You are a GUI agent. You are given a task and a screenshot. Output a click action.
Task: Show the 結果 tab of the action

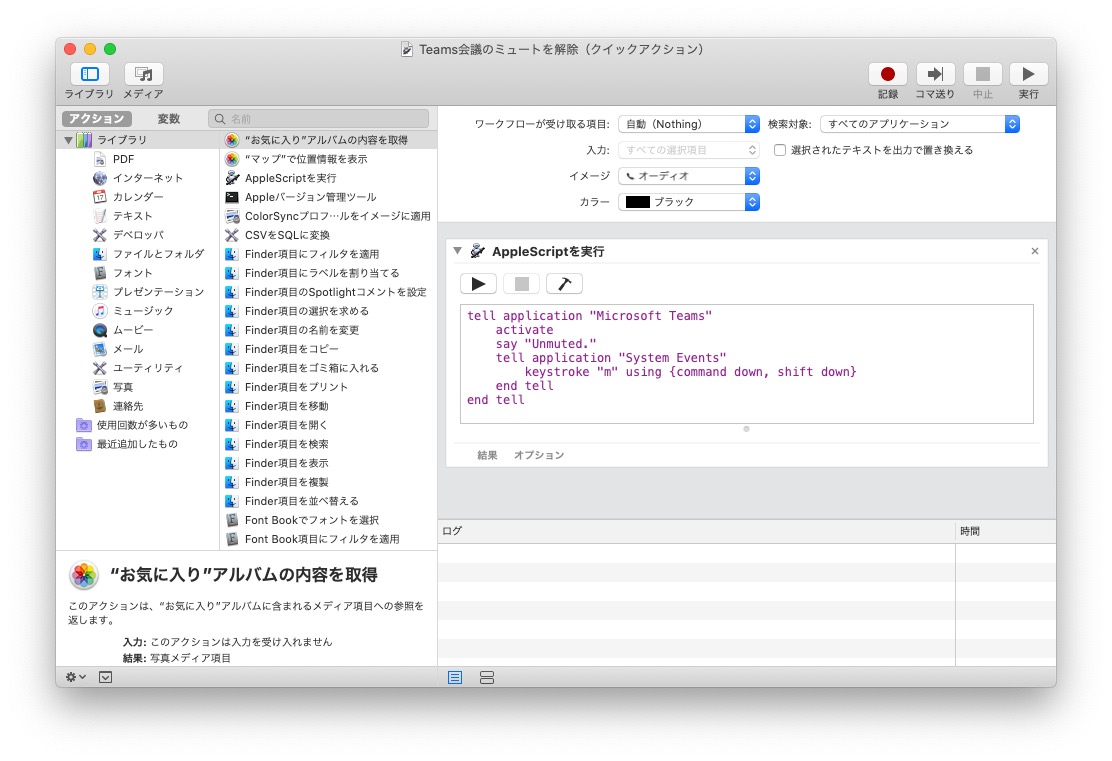pos(487,455)
